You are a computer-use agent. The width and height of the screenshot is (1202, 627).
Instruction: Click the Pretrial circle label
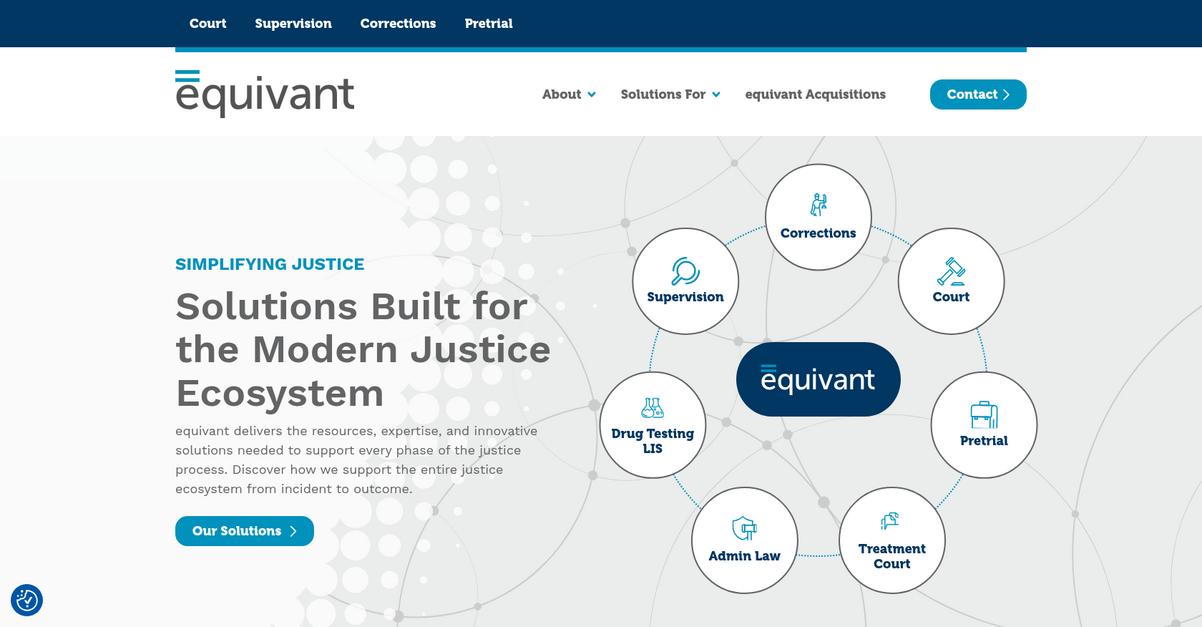(984, 441)
